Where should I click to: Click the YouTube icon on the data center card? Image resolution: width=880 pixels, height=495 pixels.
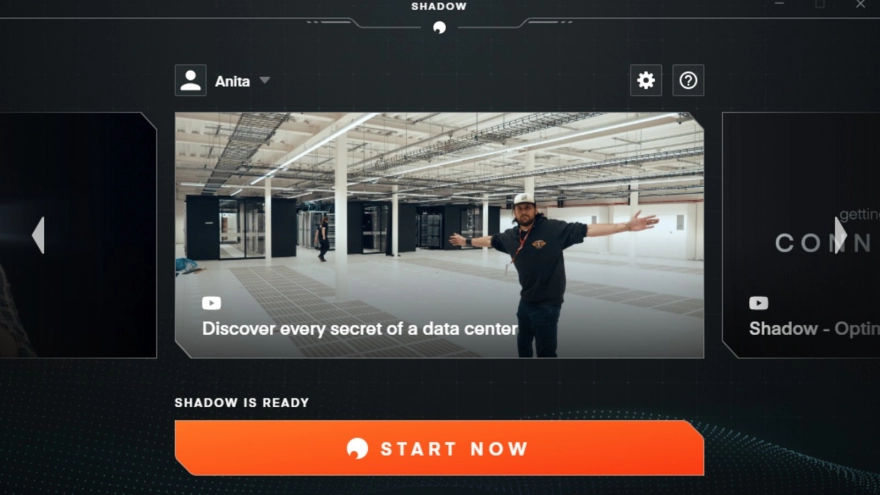click(212, 303)
